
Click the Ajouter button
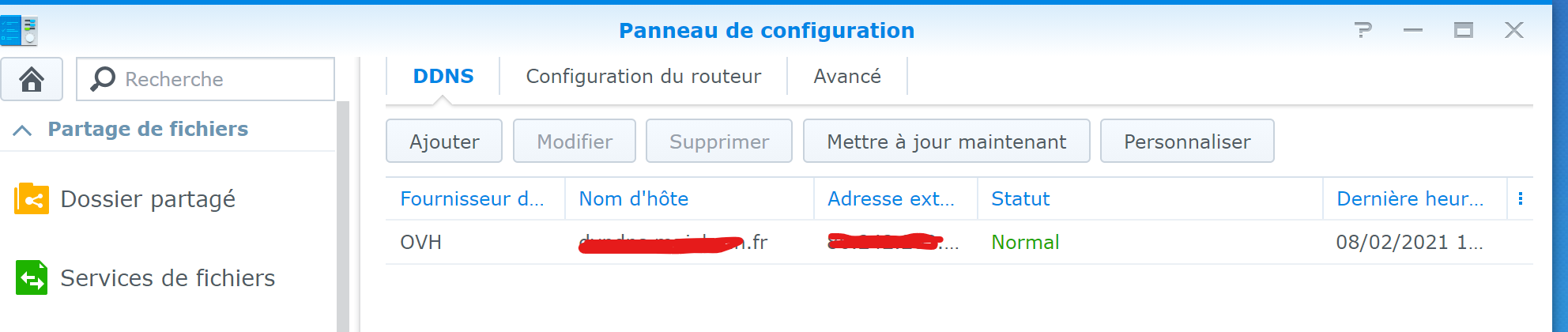click(444, 141)
